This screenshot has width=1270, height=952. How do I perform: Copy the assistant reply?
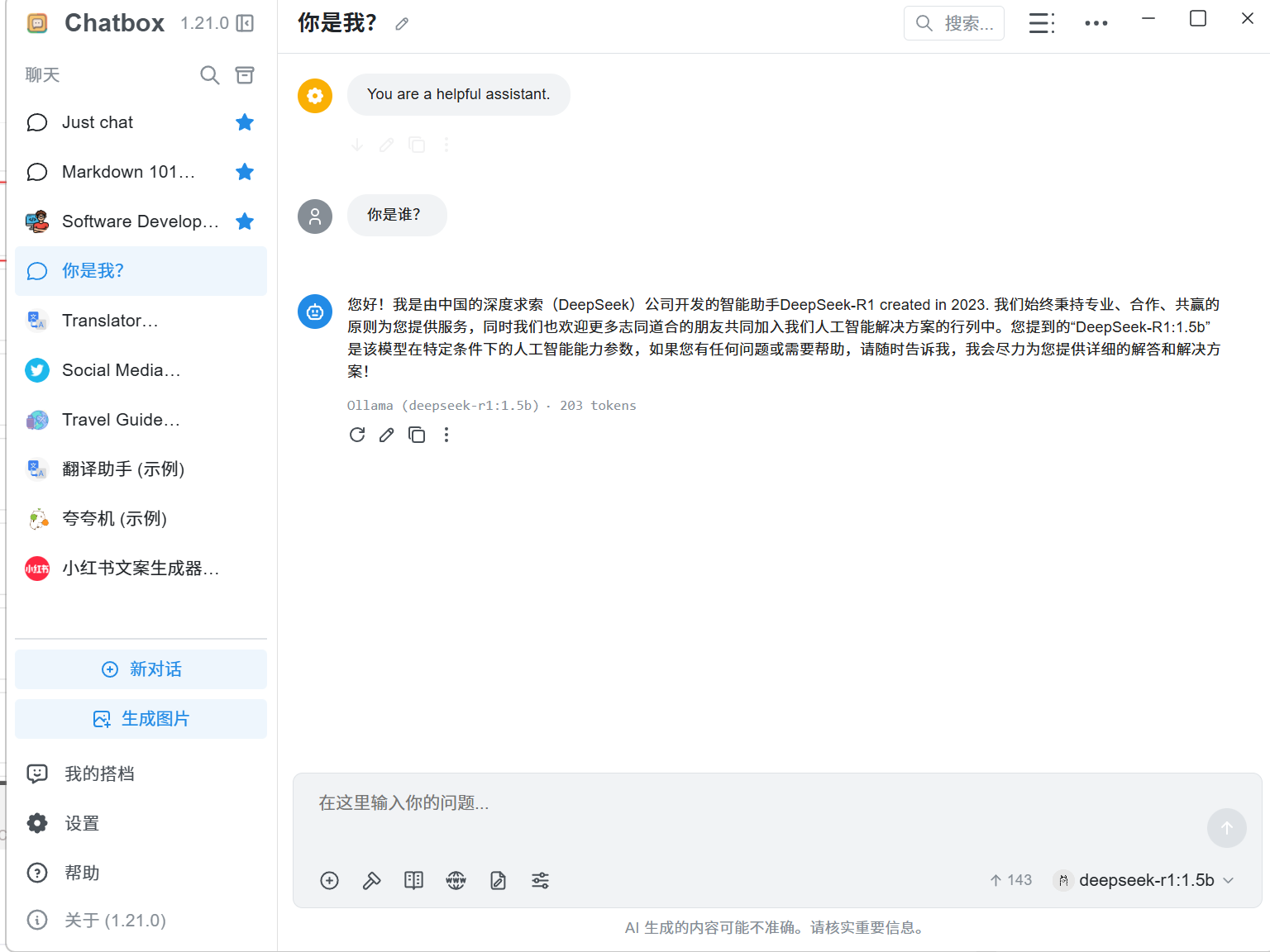click(x=417, y=435)
